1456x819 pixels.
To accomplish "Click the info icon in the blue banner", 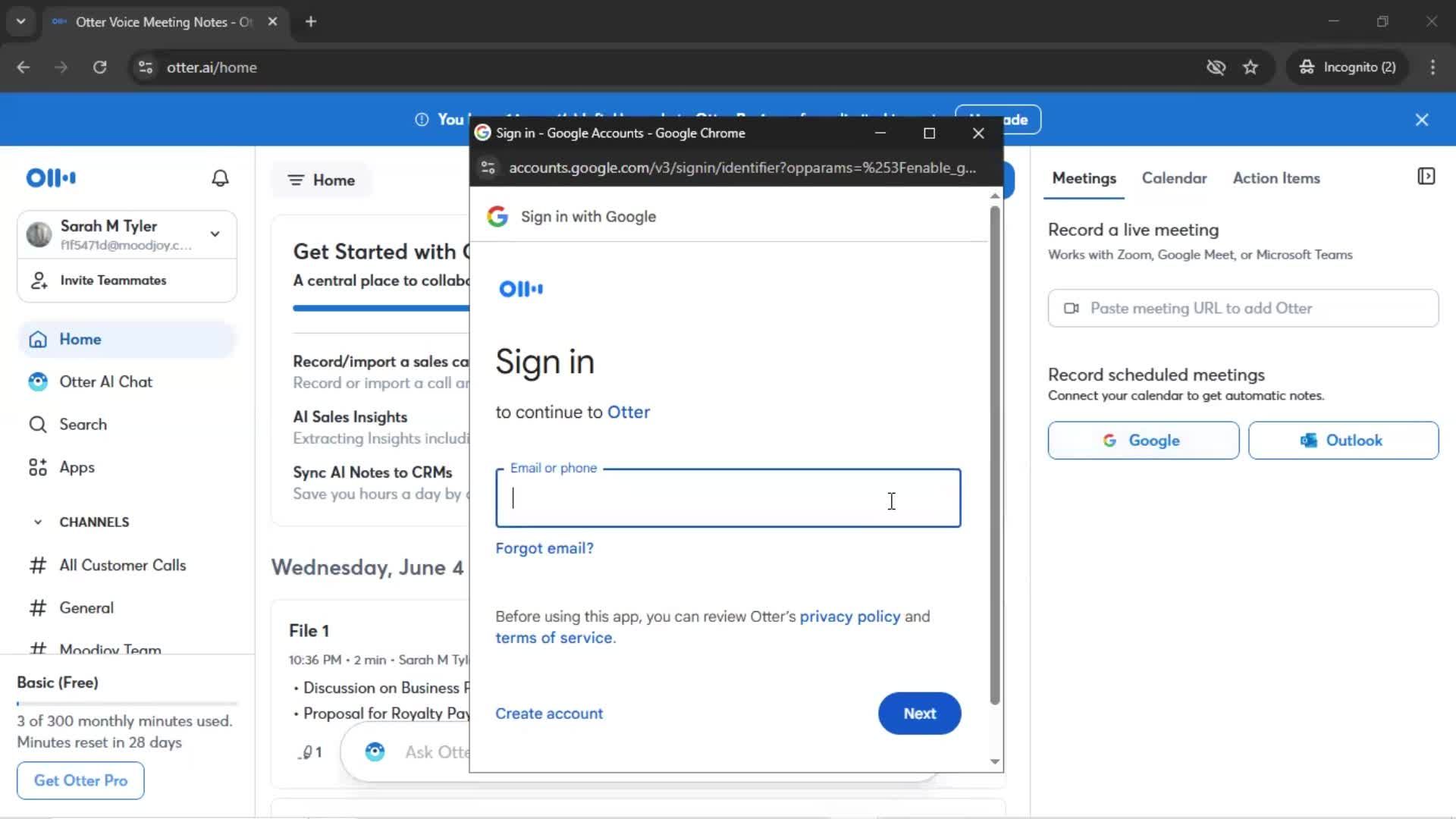I will pos(422,120).
